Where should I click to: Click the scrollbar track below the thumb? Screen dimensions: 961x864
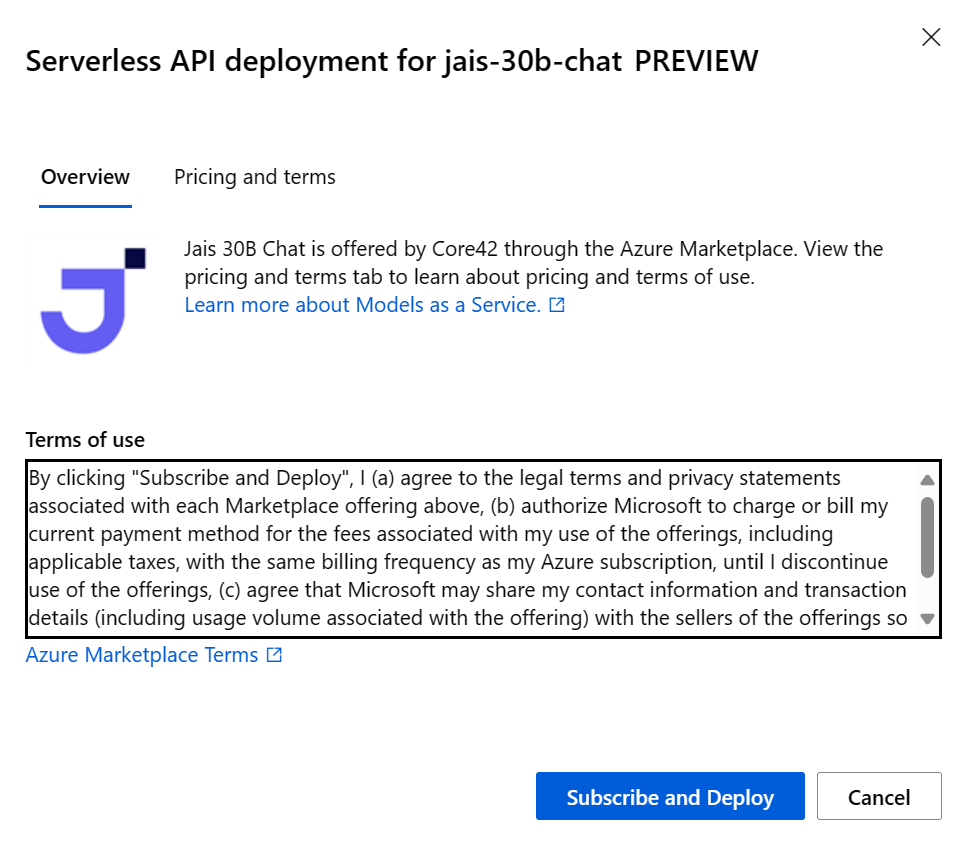927,594
